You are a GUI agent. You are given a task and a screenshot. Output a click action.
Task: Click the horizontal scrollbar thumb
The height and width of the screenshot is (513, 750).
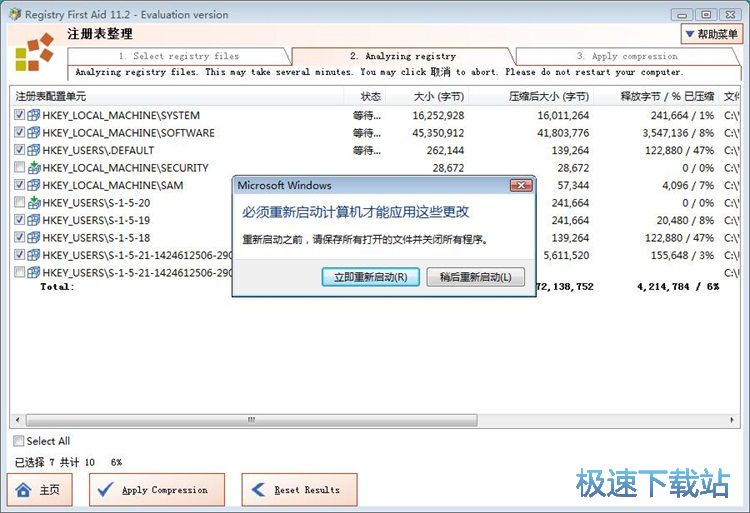tap(252, 420)
